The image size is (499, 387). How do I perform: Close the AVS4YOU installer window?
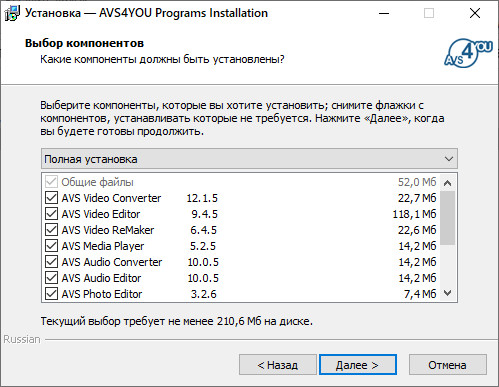tap(475, 13)
